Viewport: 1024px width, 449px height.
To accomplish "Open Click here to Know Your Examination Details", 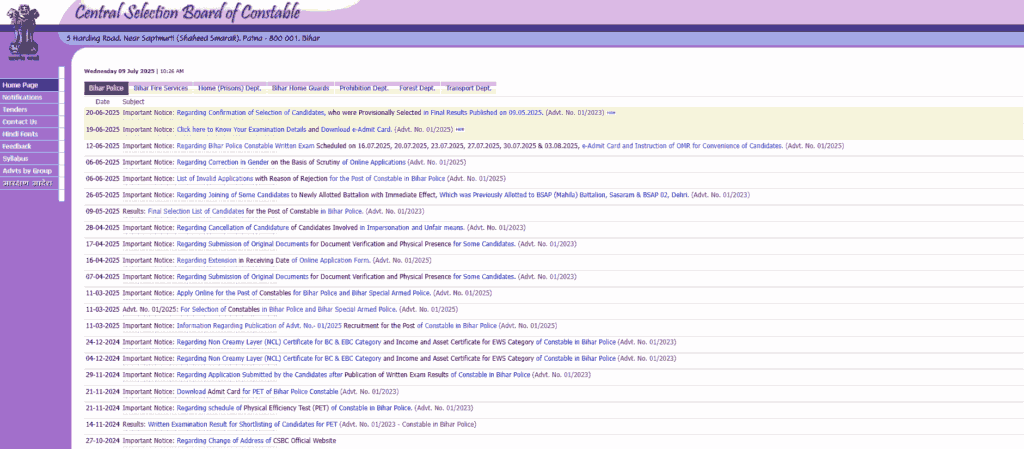I will (242, 129).
